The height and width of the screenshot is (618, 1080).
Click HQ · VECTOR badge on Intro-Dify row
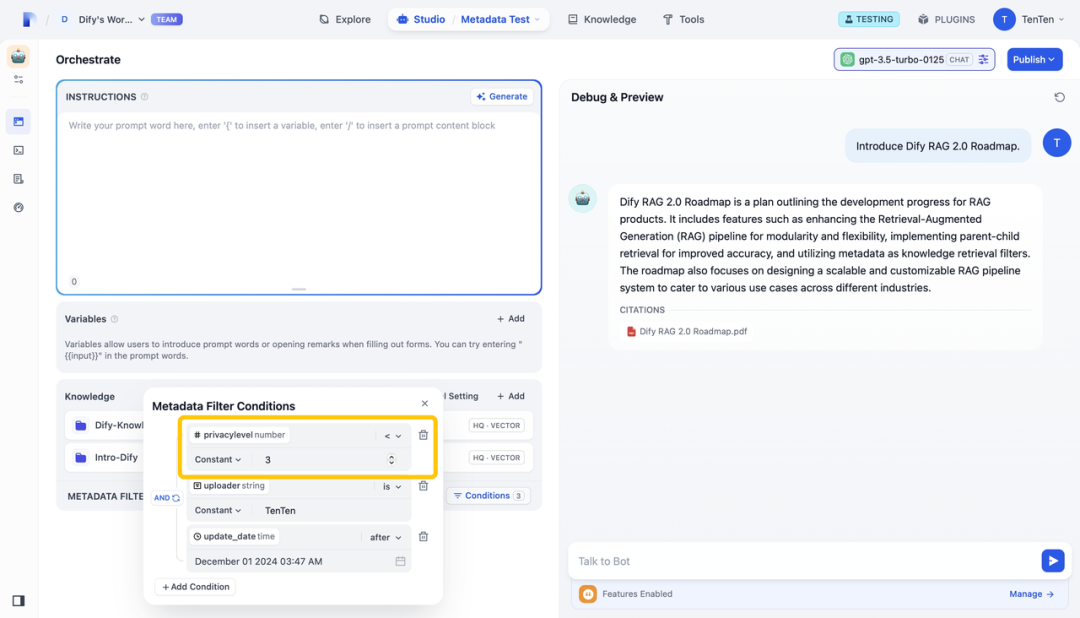[497, 457]
